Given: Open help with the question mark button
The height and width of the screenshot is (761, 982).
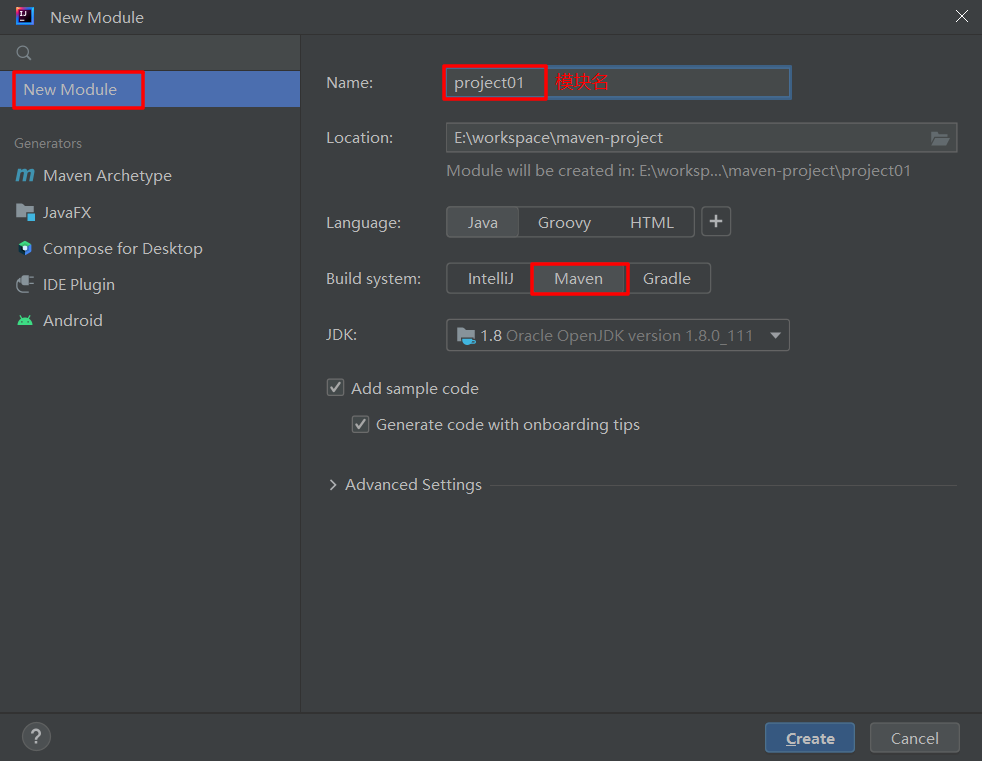Looking at the screenshot, I should pos(36,737).
